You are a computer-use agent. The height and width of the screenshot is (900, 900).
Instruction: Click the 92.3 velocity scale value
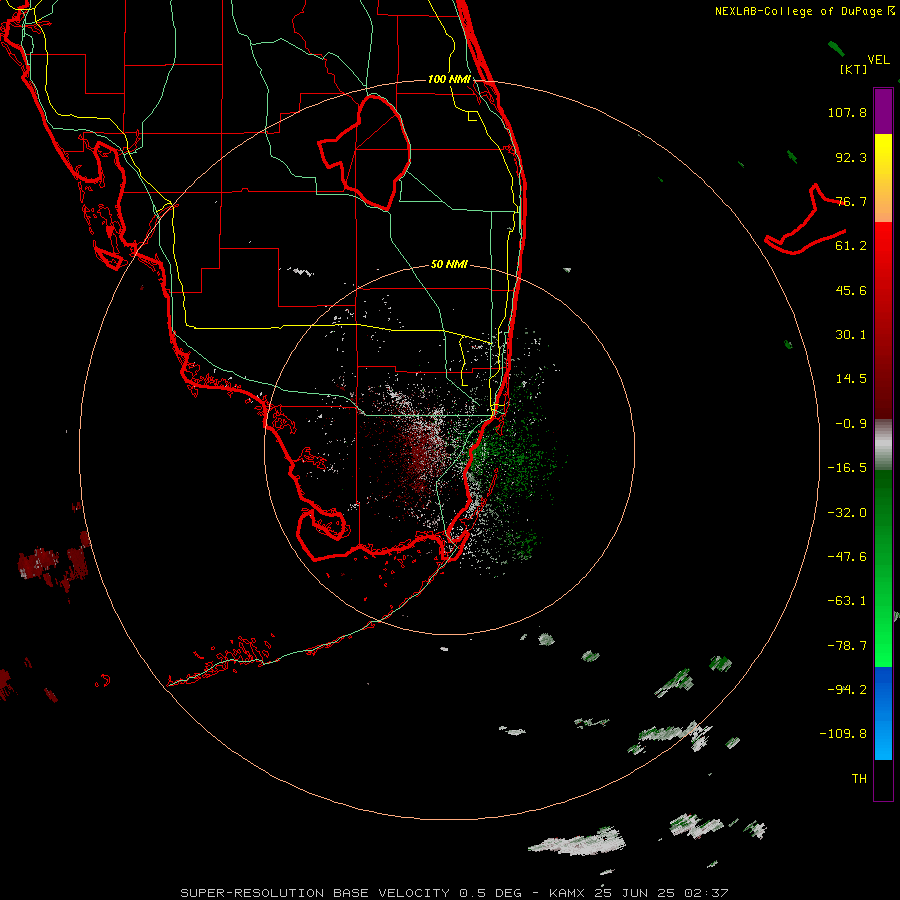pyautogui.click(x=851, y=157)
